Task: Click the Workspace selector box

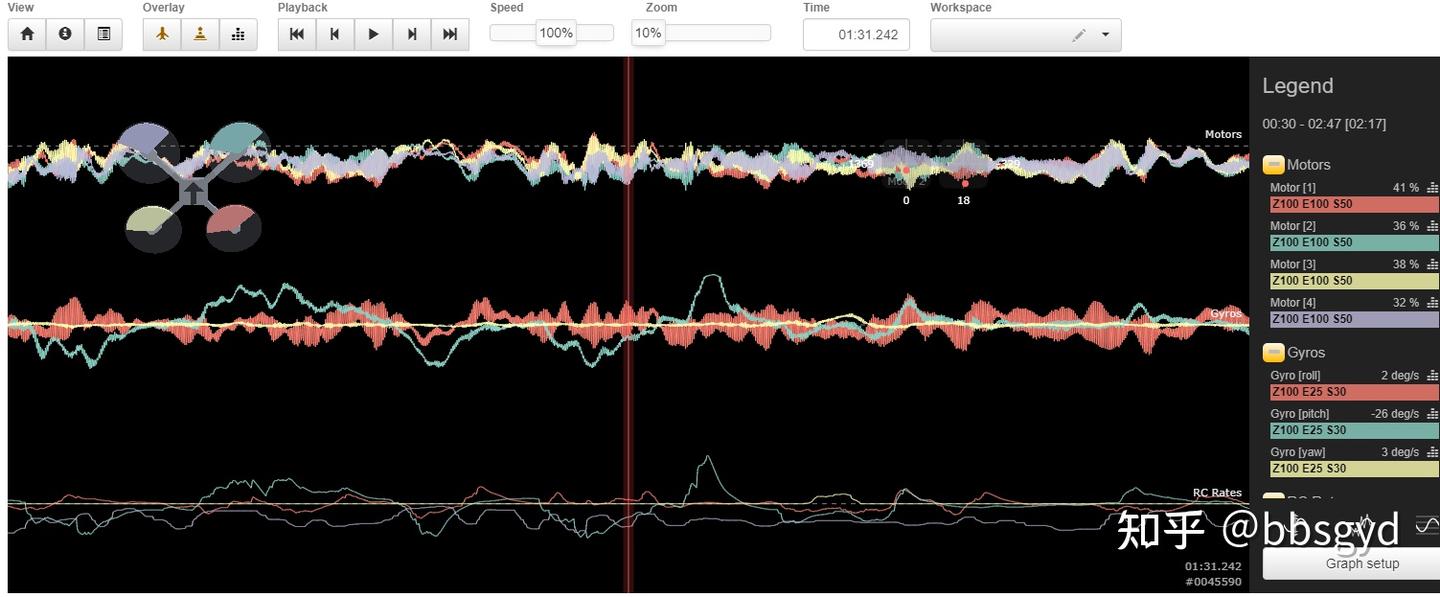Action: point(1025,34)
